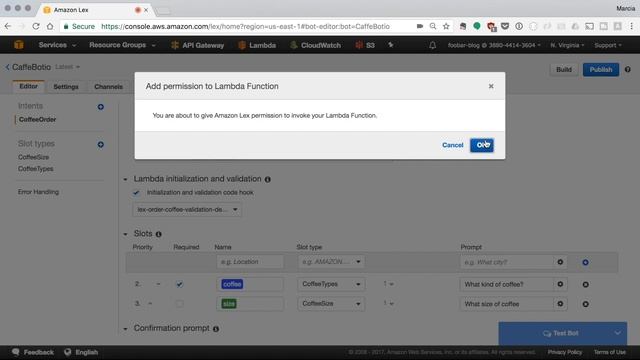Open CoffeeTypes slot type dropdown

[331, 284]
